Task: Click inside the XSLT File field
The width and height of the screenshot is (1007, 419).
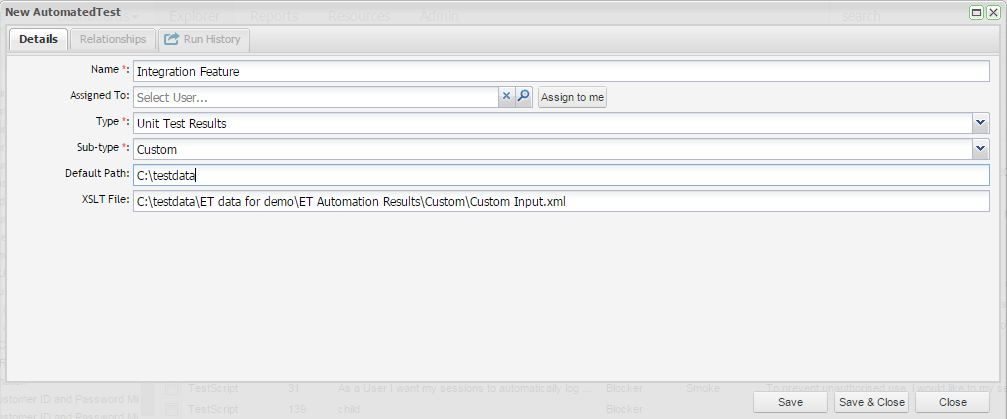Action: pos(560,201)
